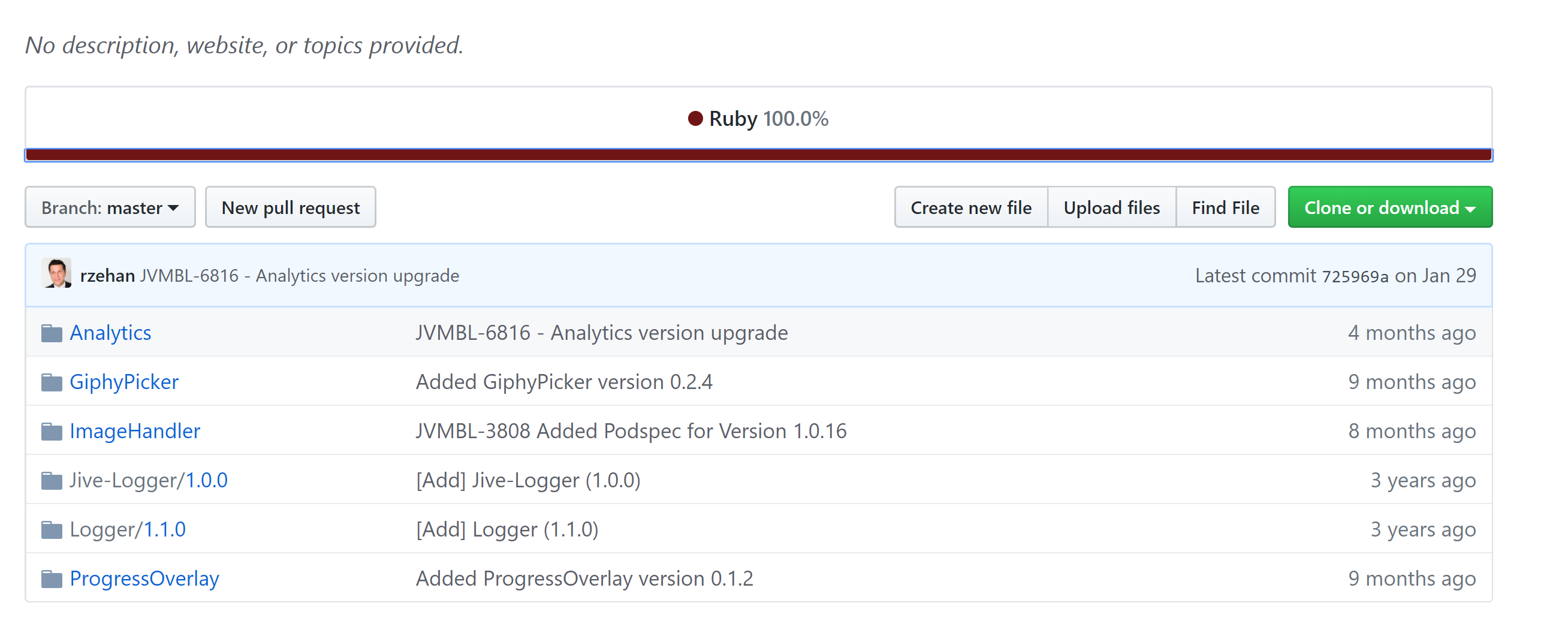Open the ProgressOverlay folder icon

click(x=51, y=578)
